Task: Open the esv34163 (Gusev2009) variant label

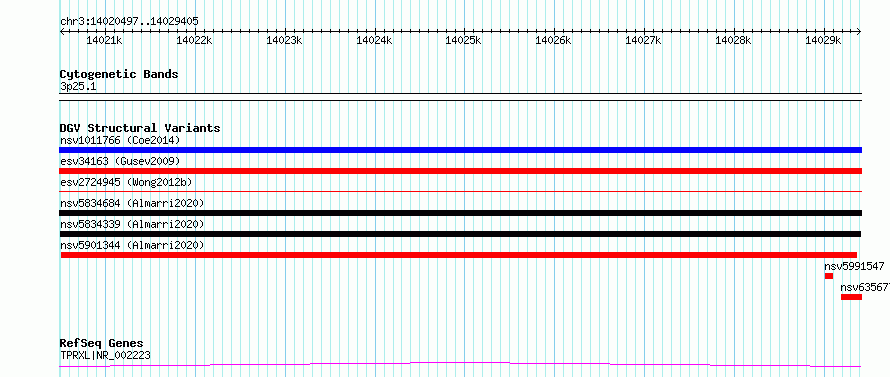Action: (120, 161)
